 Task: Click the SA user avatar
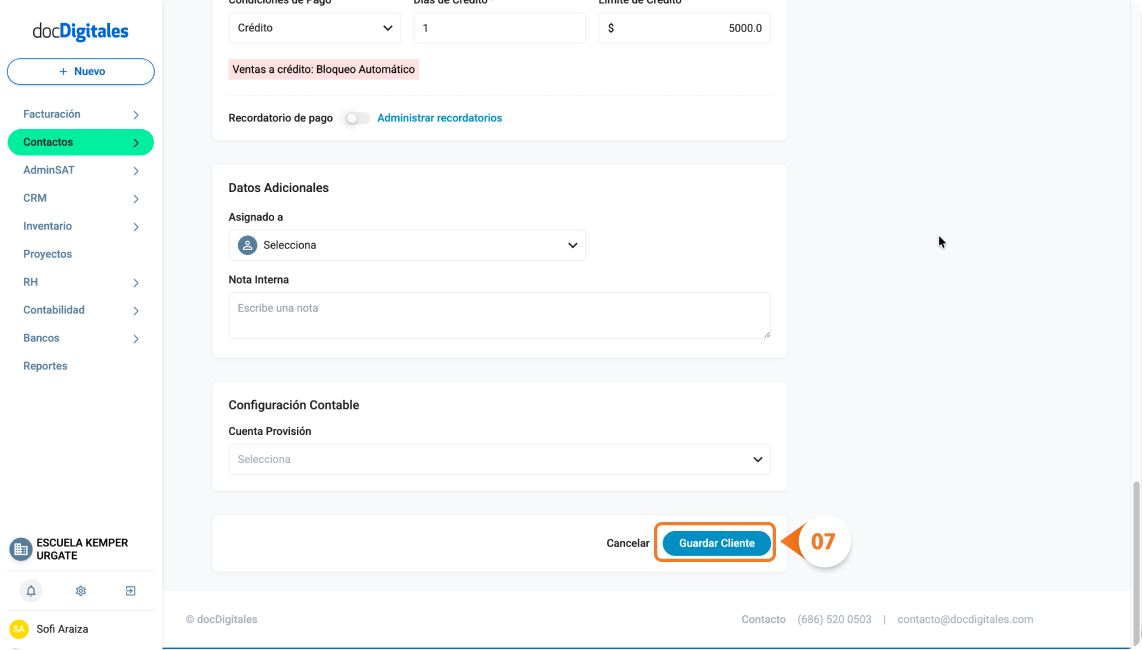[19, 629]
